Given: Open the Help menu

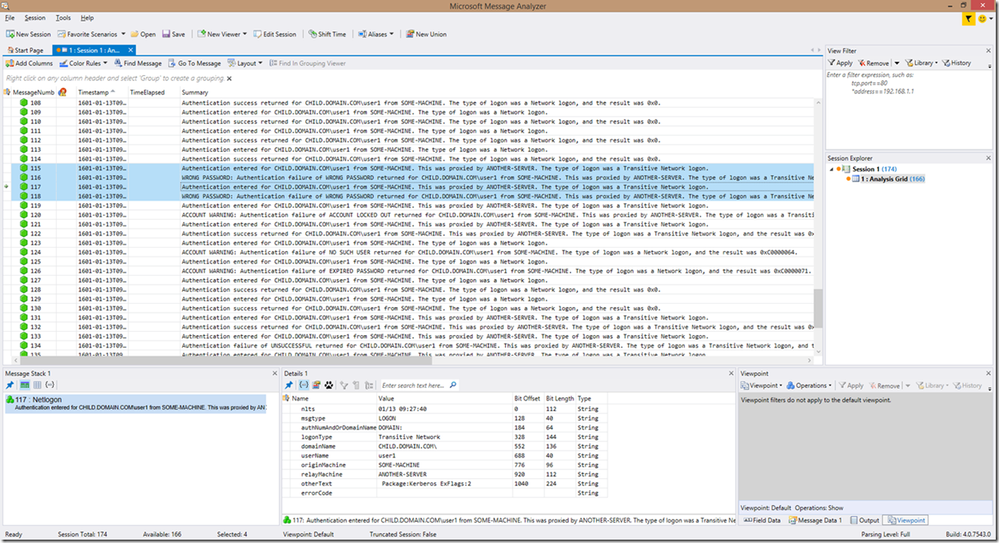Looking at the screenshot, I should (x=87, y=18).
